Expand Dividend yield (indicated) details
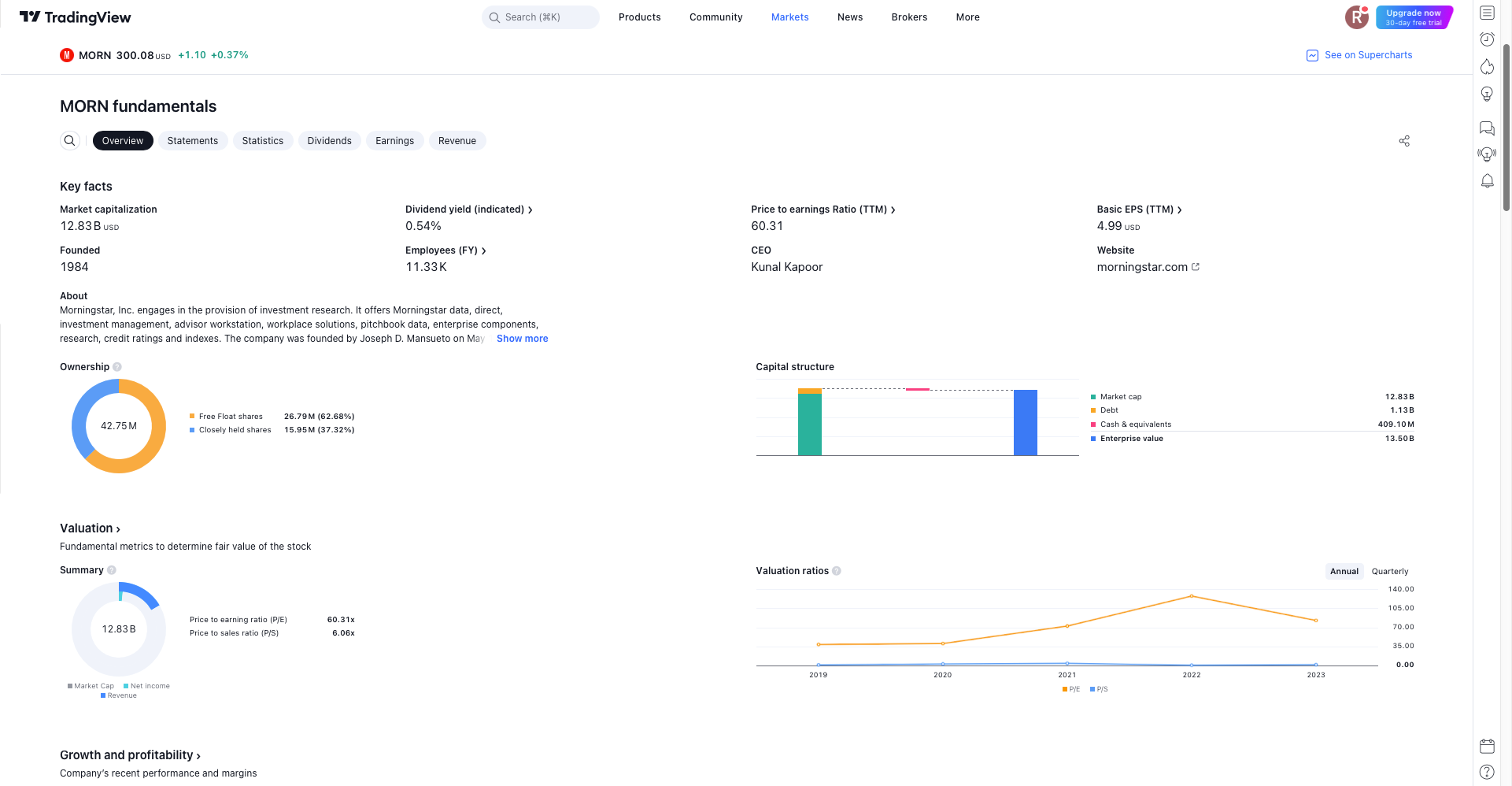 [469, 209]
